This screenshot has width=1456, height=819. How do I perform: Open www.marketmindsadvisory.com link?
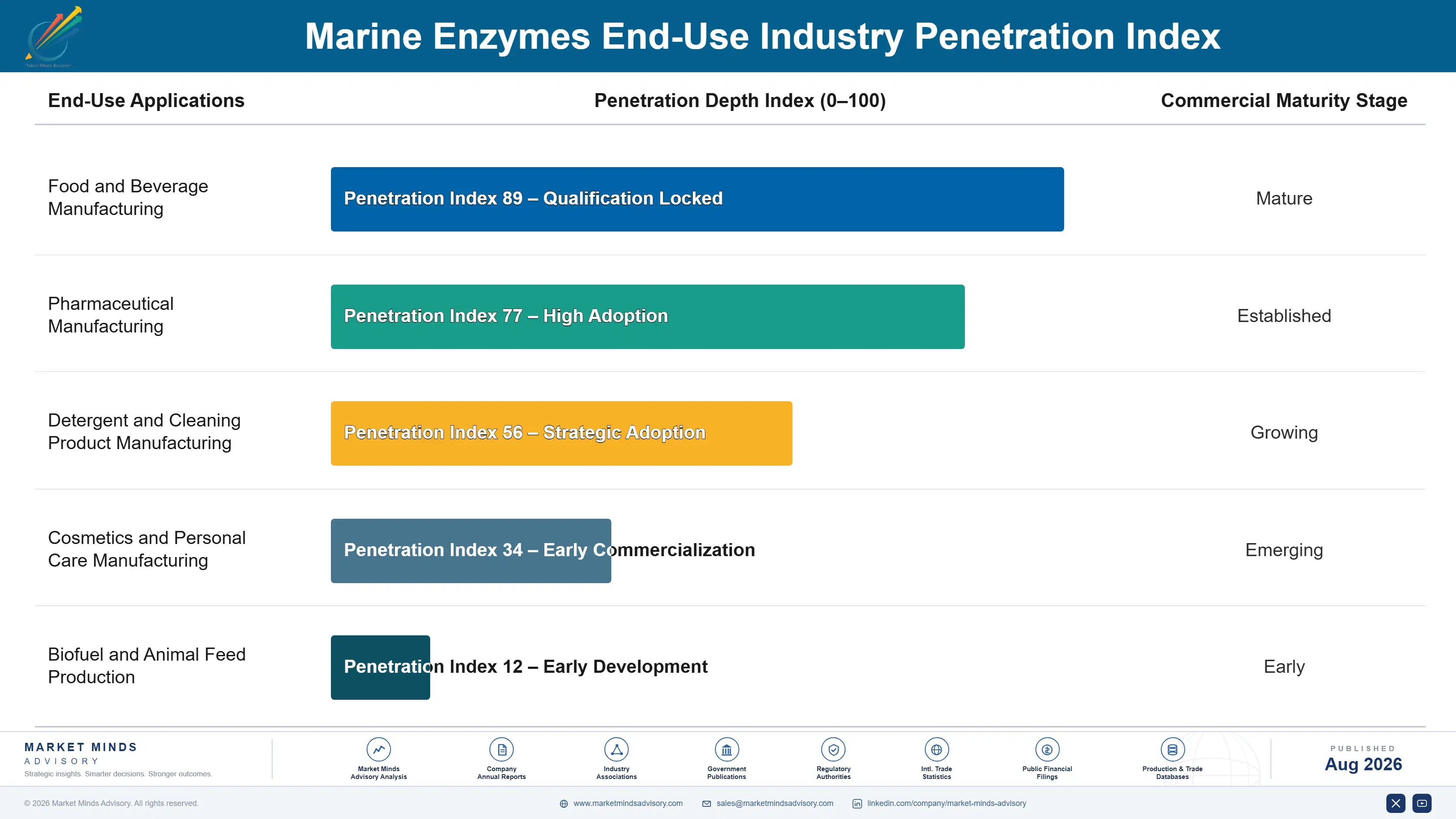click(x=628, y=803)
